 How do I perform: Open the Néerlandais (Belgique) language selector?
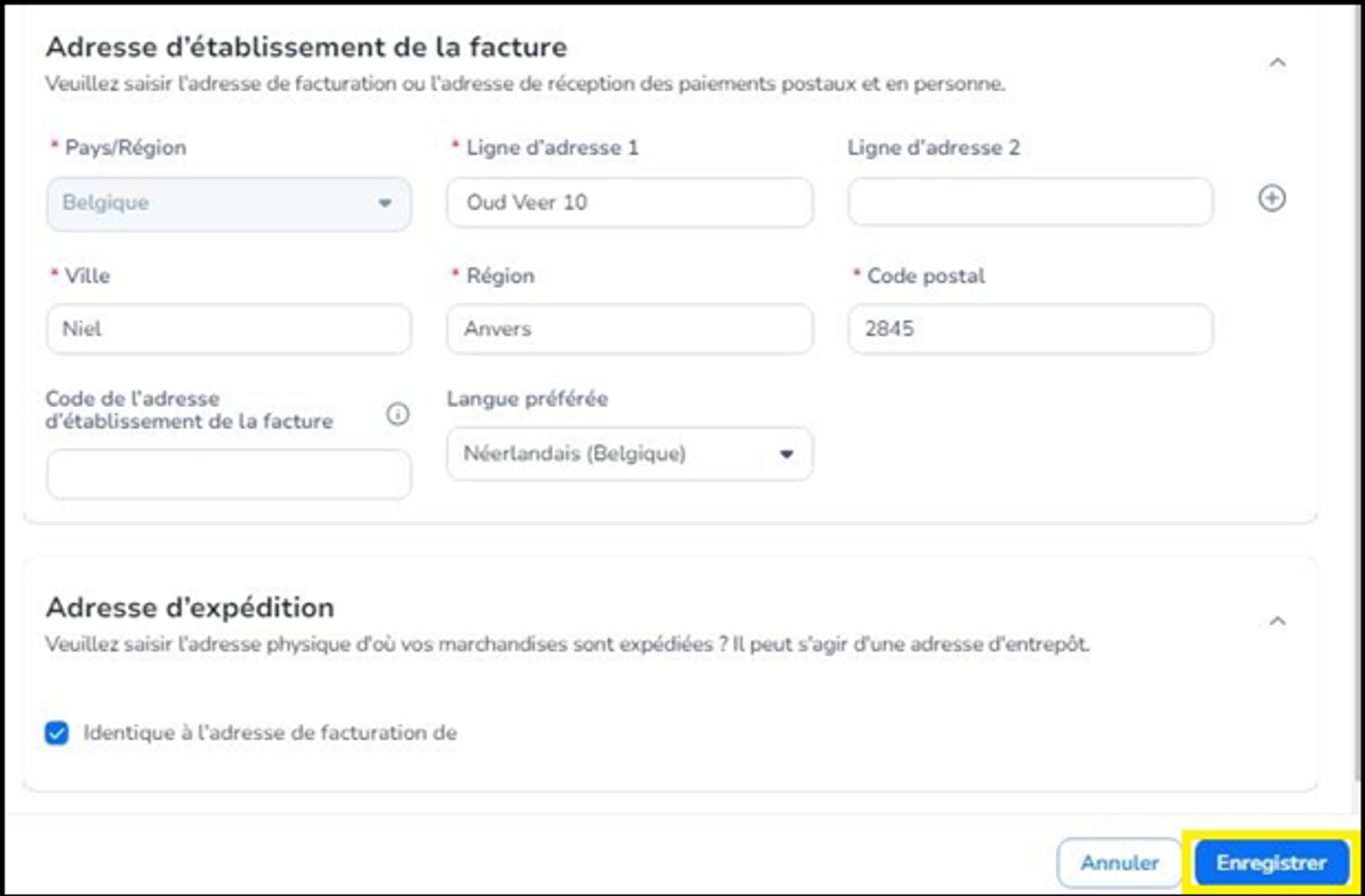coord(628,454)
